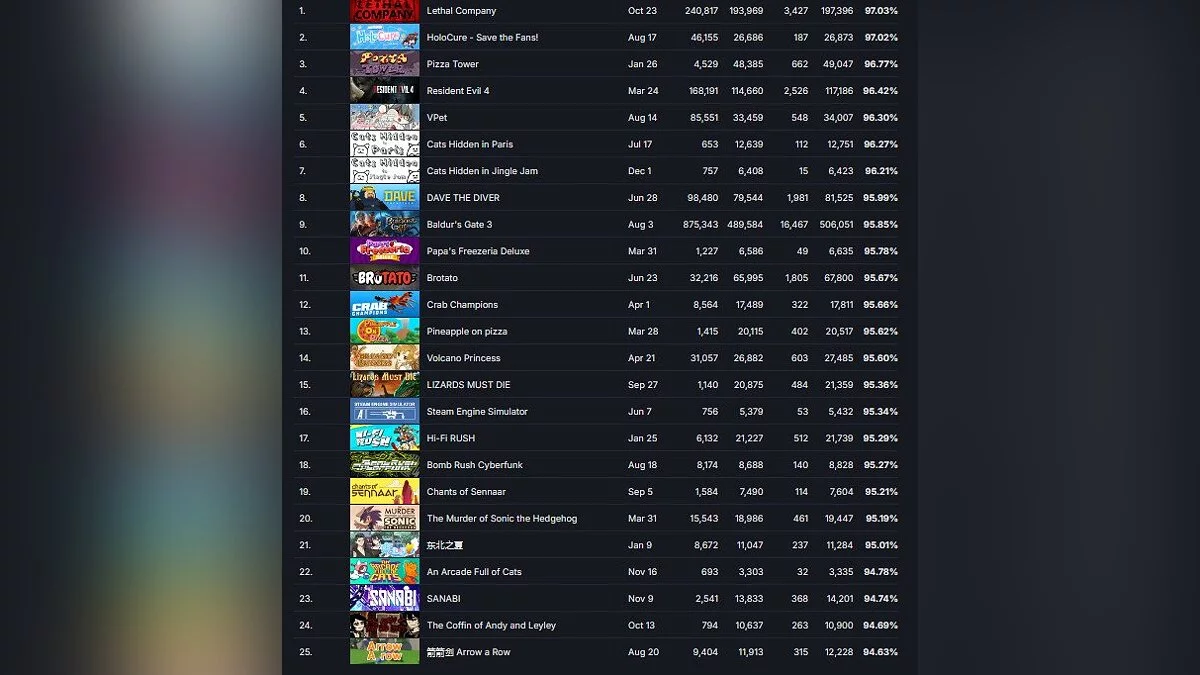
Task: Open the Lethal Company title link
Action: [461, 11]
